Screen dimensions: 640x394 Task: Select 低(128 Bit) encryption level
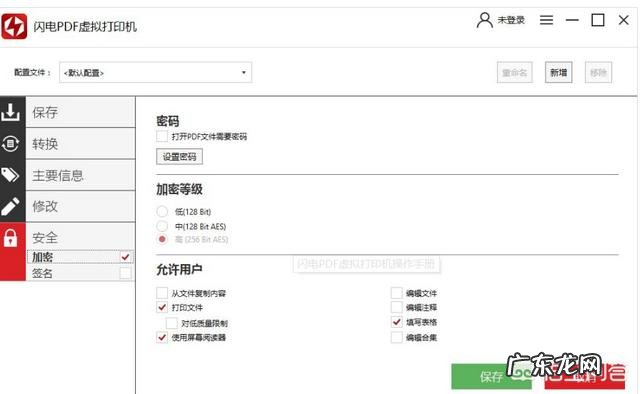tap(162, 211)
